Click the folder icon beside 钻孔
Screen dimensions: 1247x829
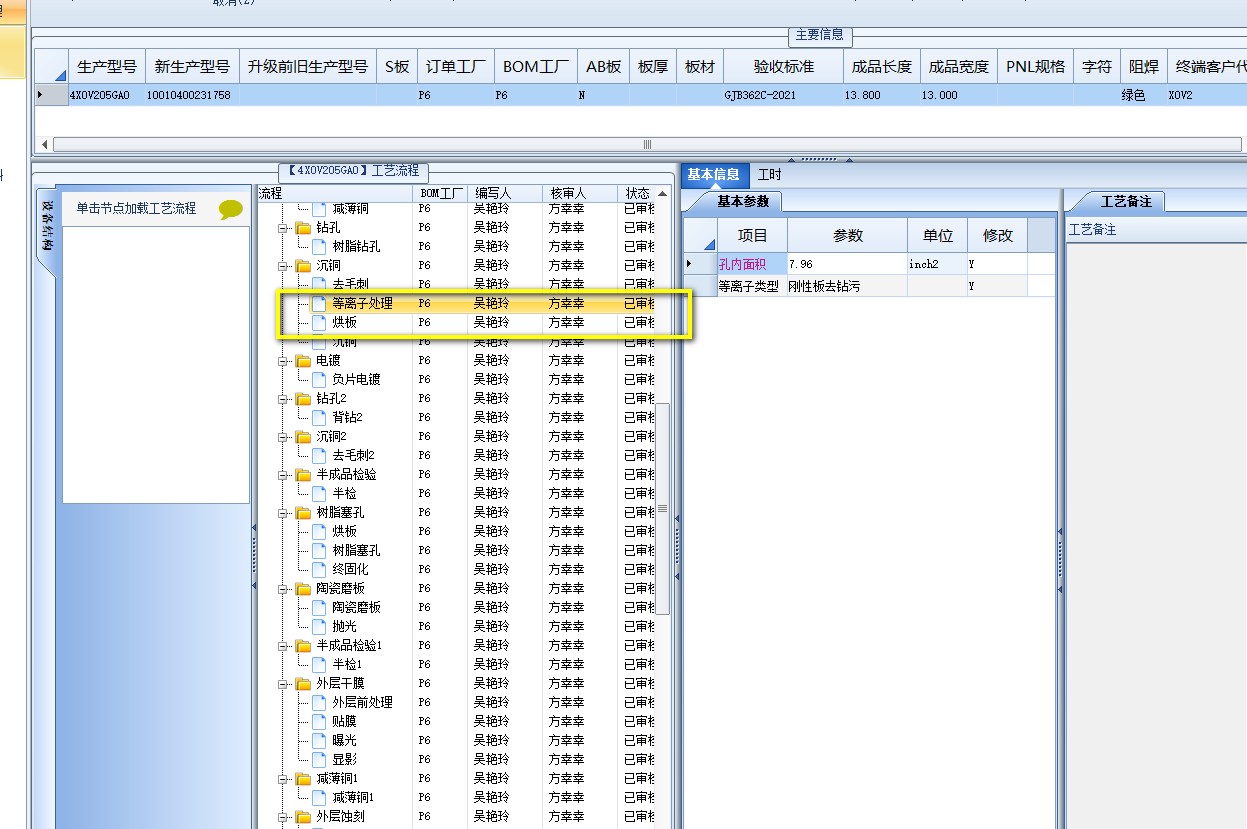coord(304,227)
